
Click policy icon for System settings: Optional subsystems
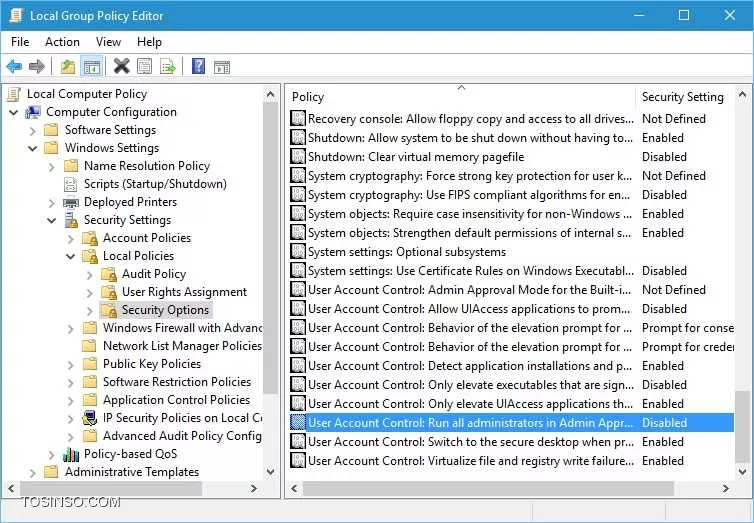pyautogui.click(x=298, y=252)
